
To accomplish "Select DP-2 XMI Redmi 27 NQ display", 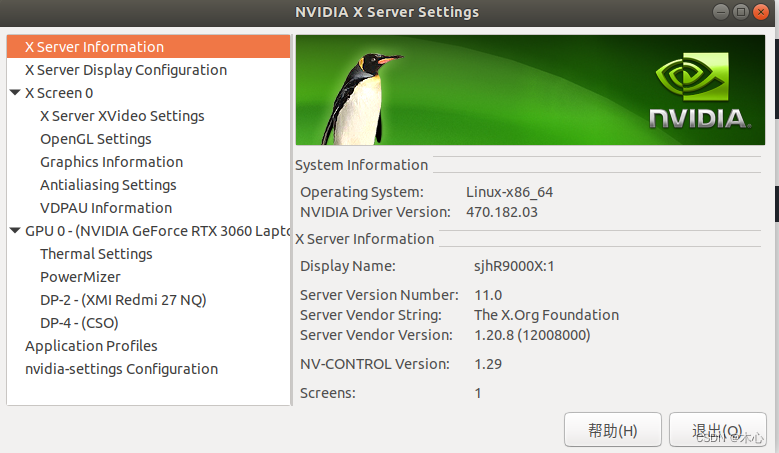I will (x=123, y=300).
